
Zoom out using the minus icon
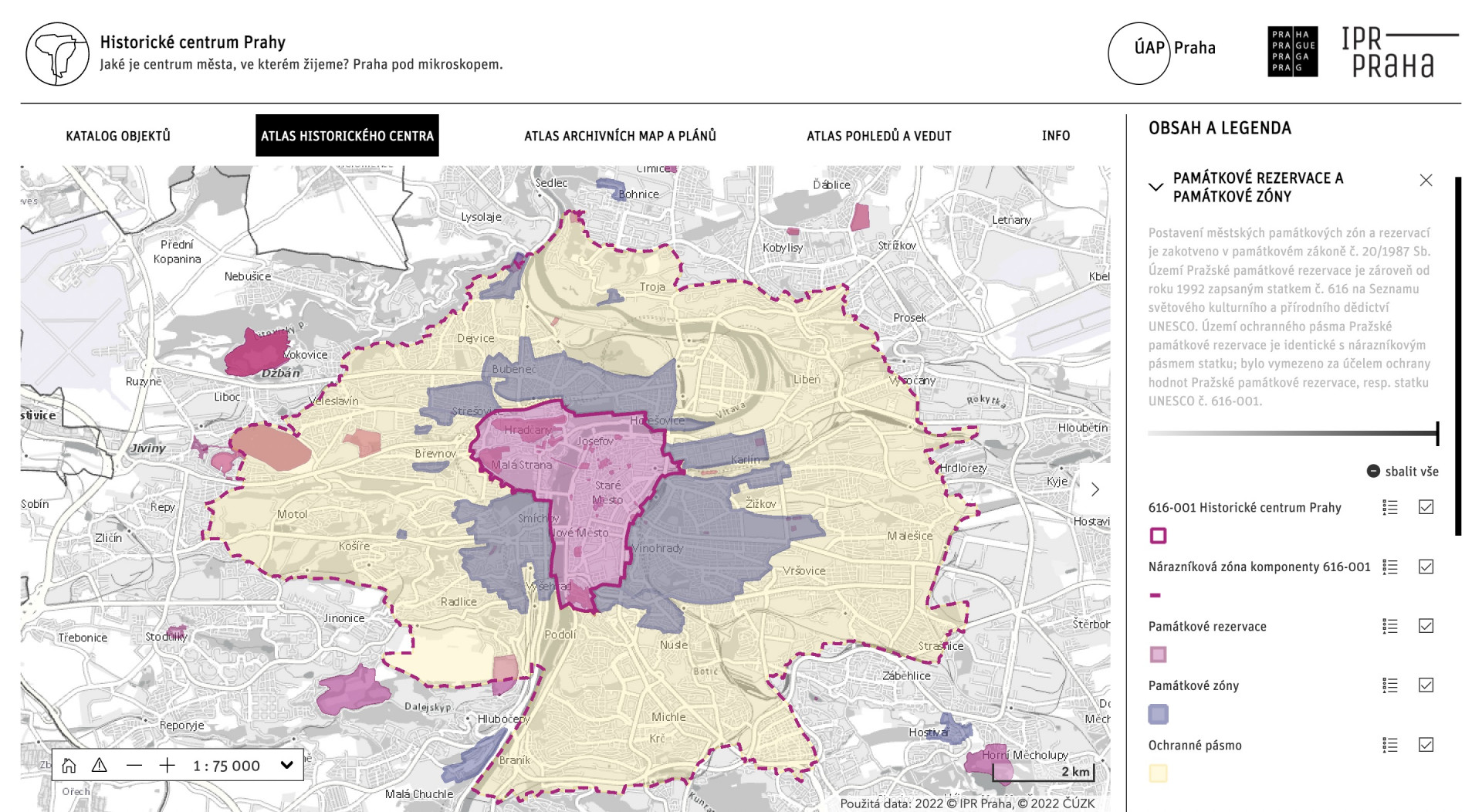pos(134,766)
